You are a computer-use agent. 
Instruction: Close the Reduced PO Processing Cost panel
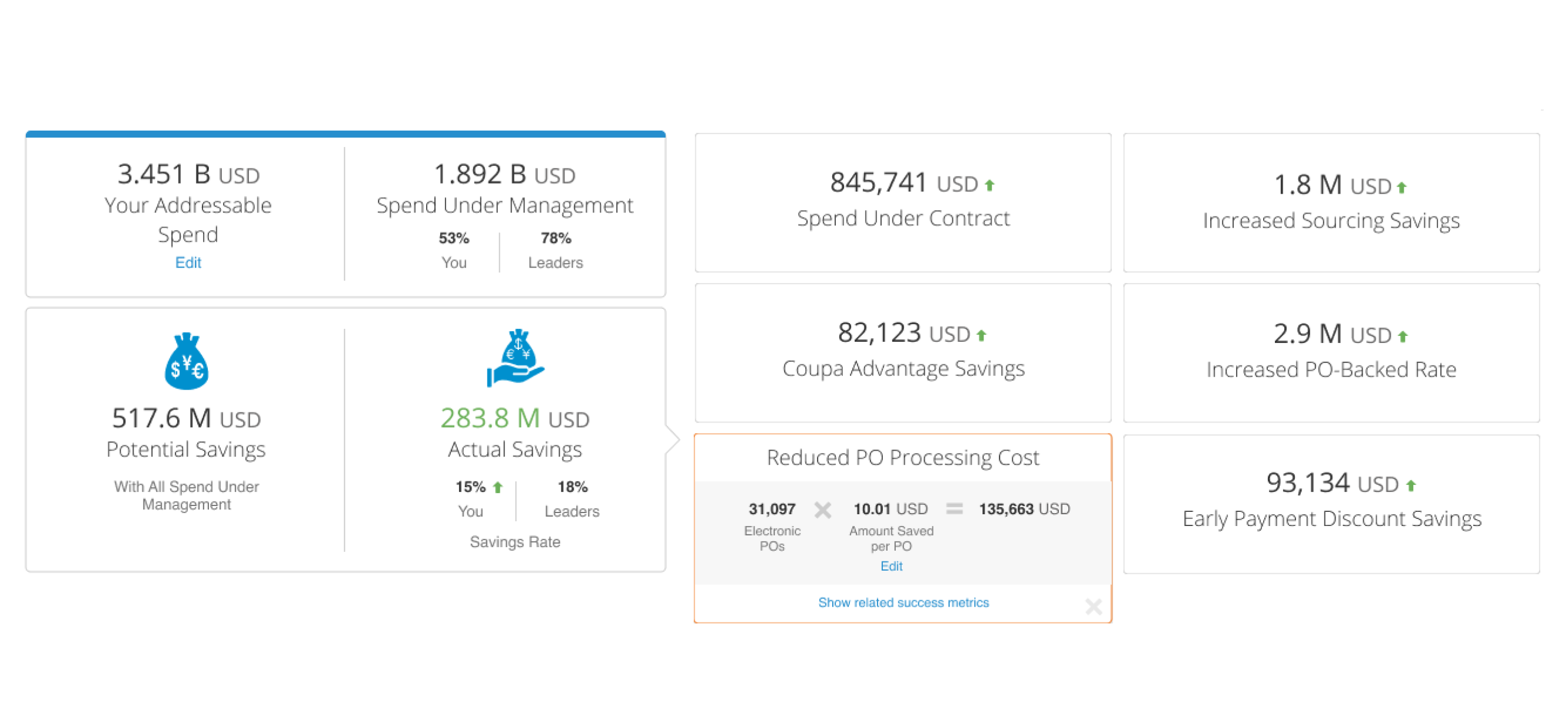tap(1093, 606)
